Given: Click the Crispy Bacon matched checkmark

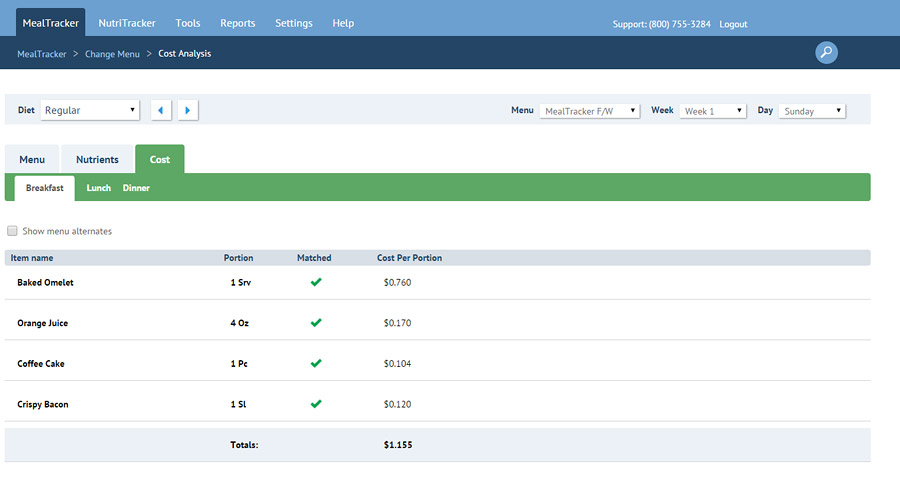Looking at the screenshot, I should [x=316, y=404].
